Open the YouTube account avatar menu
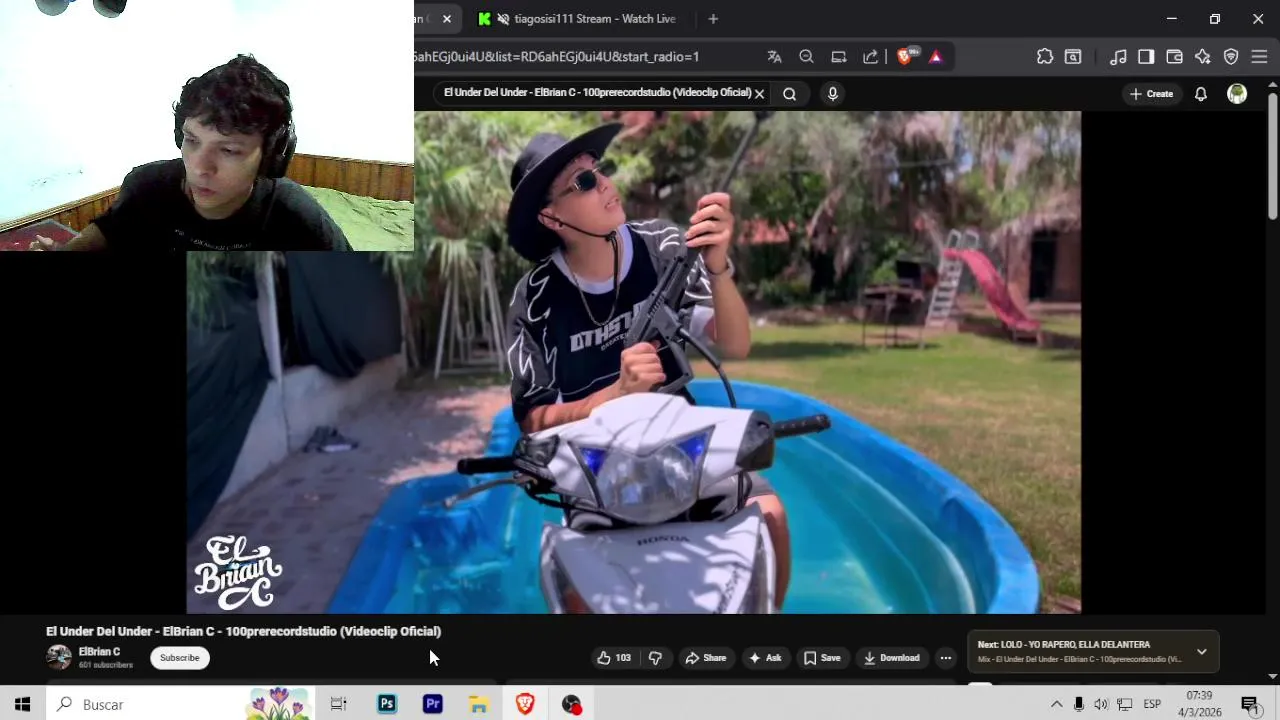Screen dimensions: 1280x720 (1237, 94)
